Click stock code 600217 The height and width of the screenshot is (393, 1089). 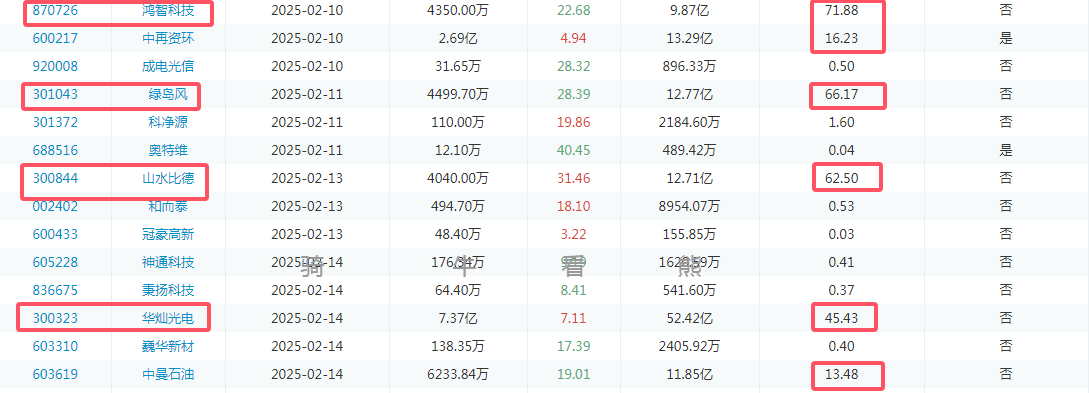[x=55, y=38]
